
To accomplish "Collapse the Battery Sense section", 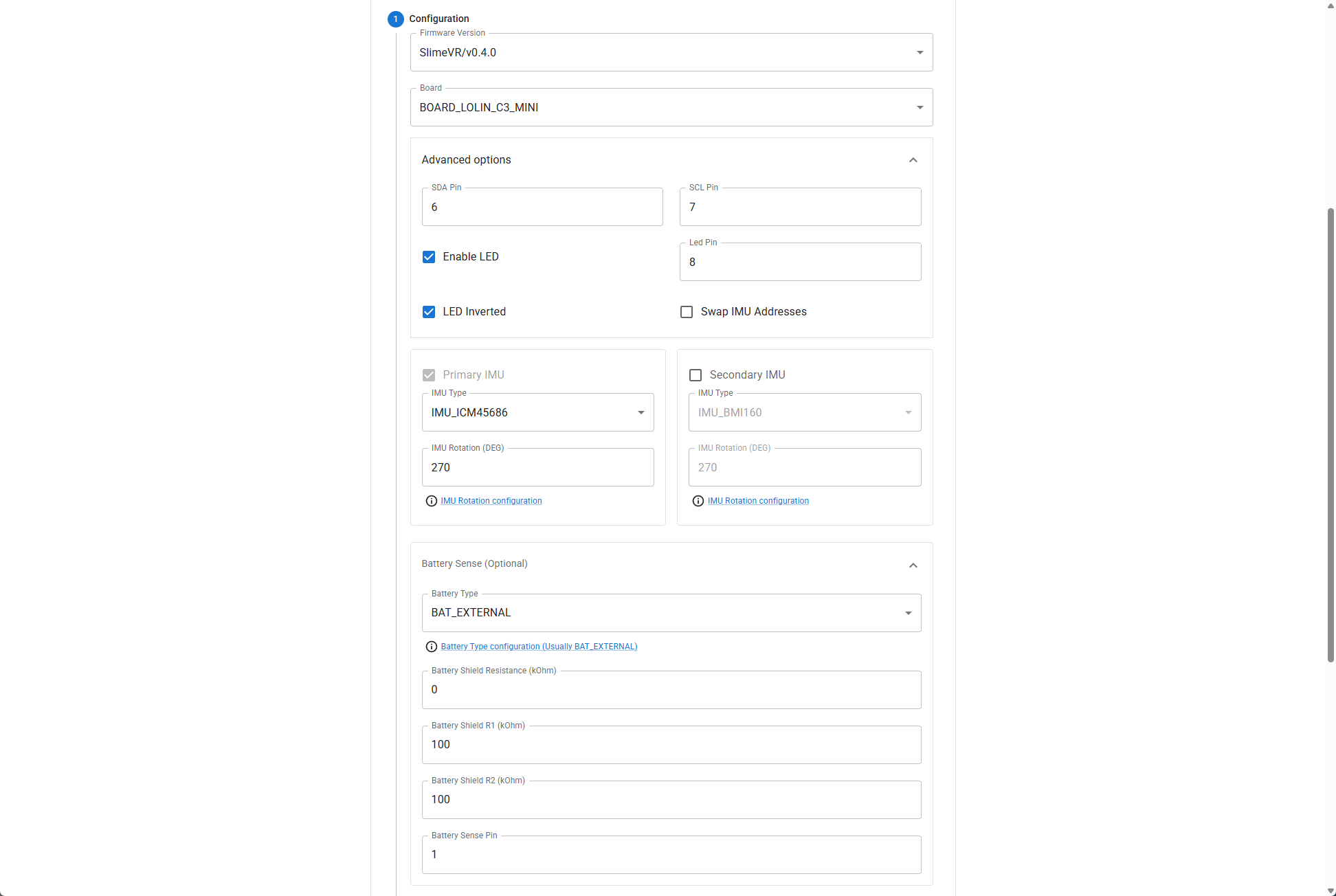I will 913,565.
